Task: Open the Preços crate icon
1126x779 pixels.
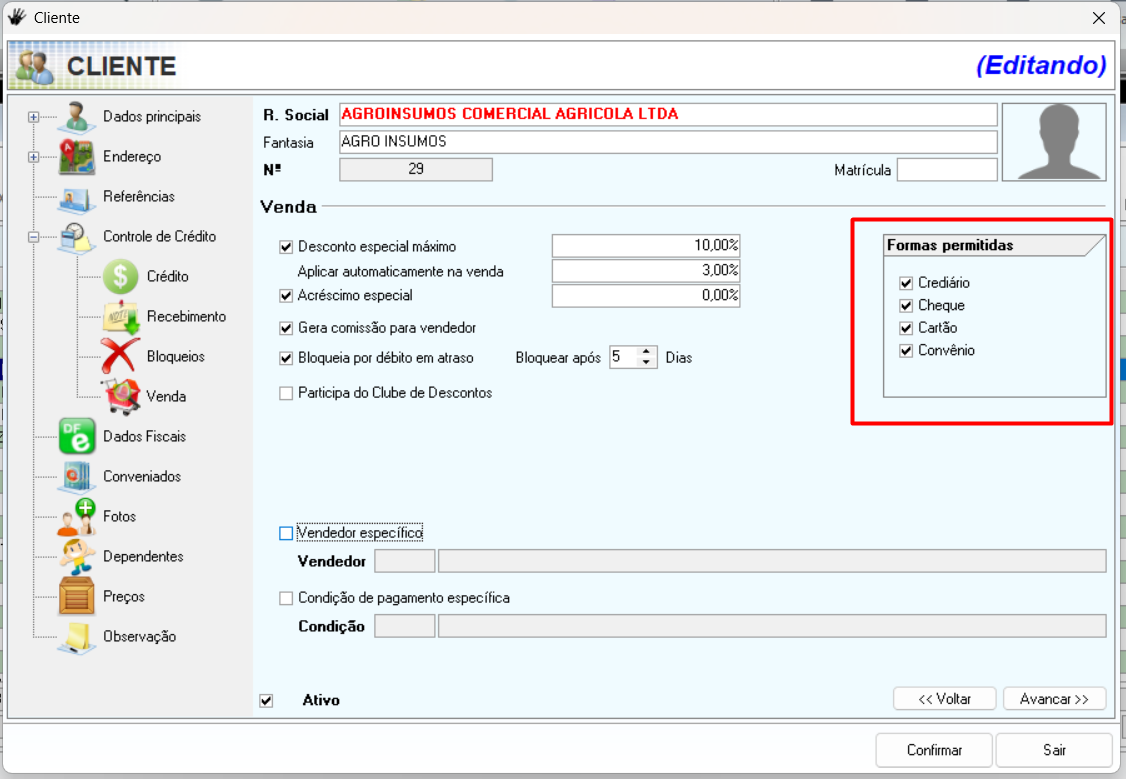Action: [x=77, y=597]
